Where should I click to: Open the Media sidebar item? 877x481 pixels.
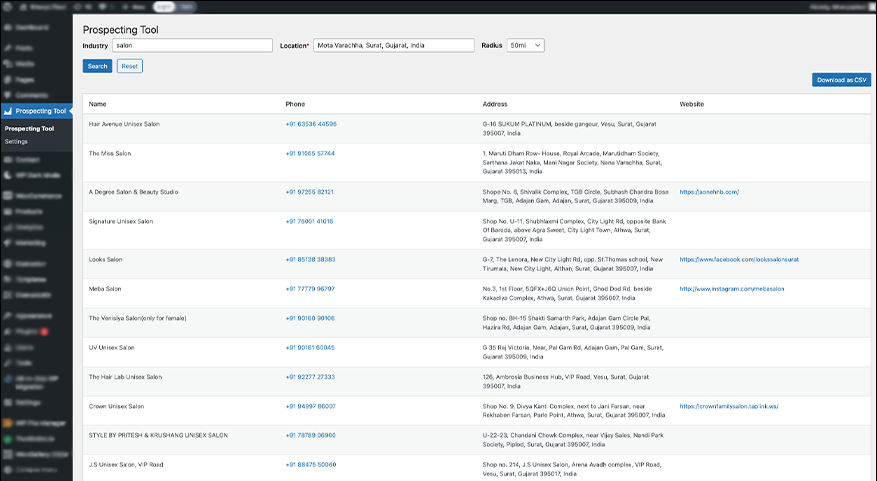[25, 64]
